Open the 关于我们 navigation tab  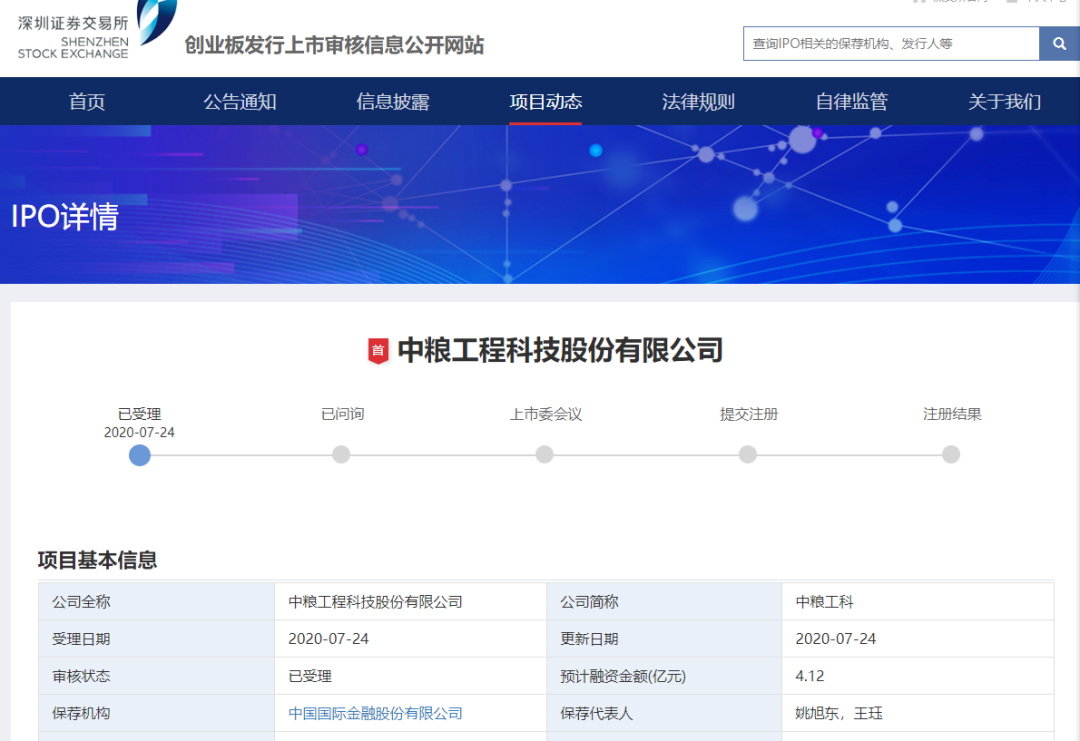[1004, 102]
